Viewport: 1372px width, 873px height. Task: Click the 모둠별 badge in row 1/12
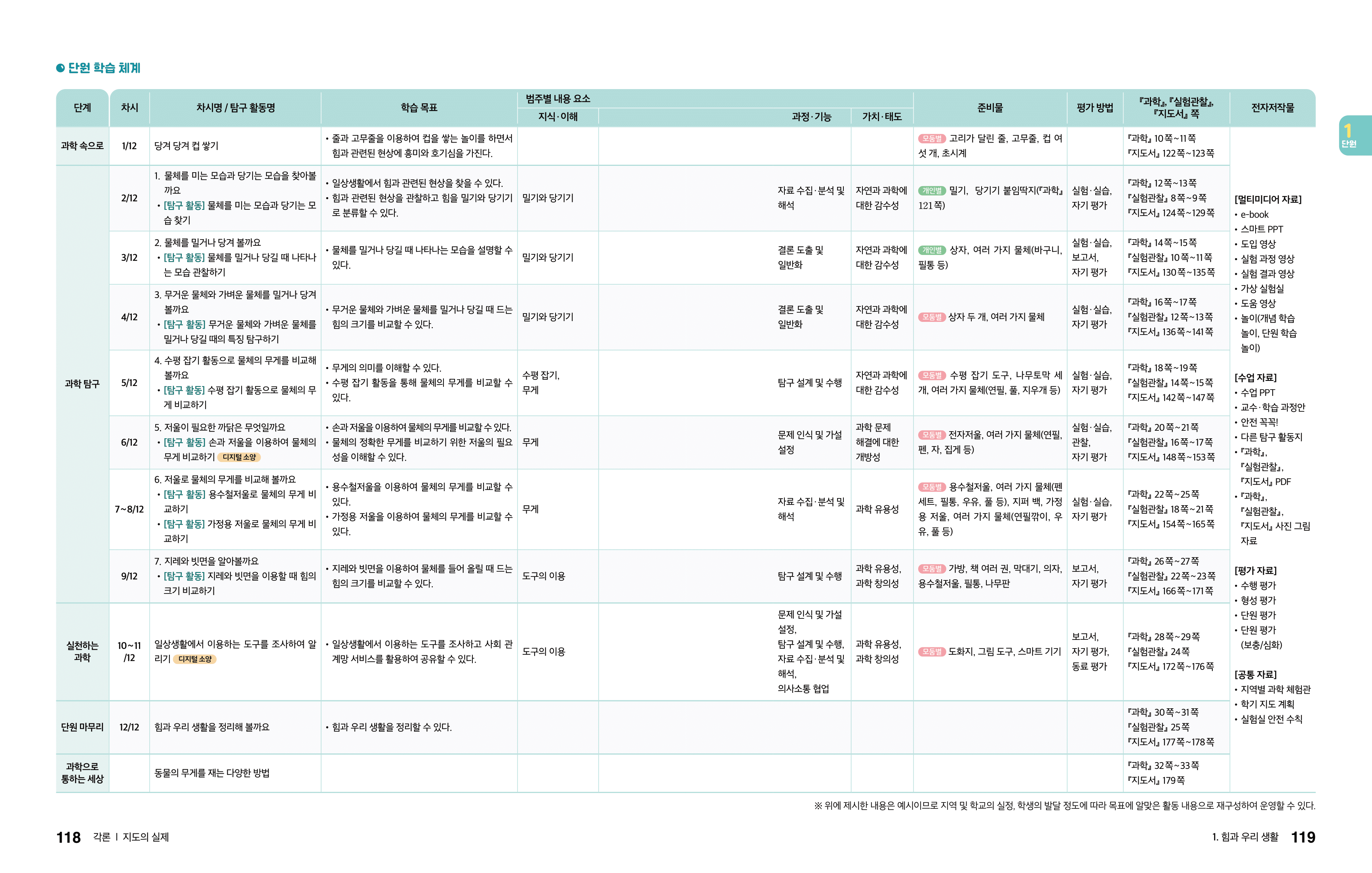point(932,139)
